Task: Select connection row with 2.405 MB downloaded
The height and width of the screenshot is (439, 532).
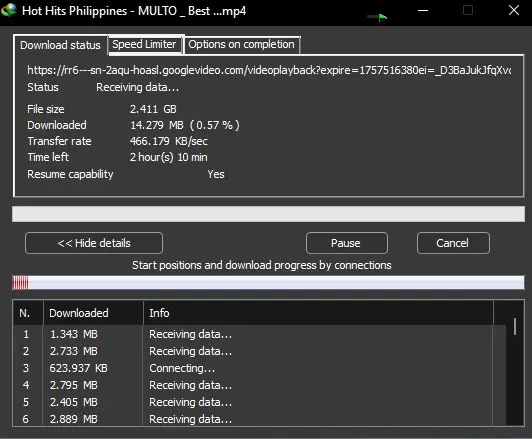Action: [x=260, y=402]
